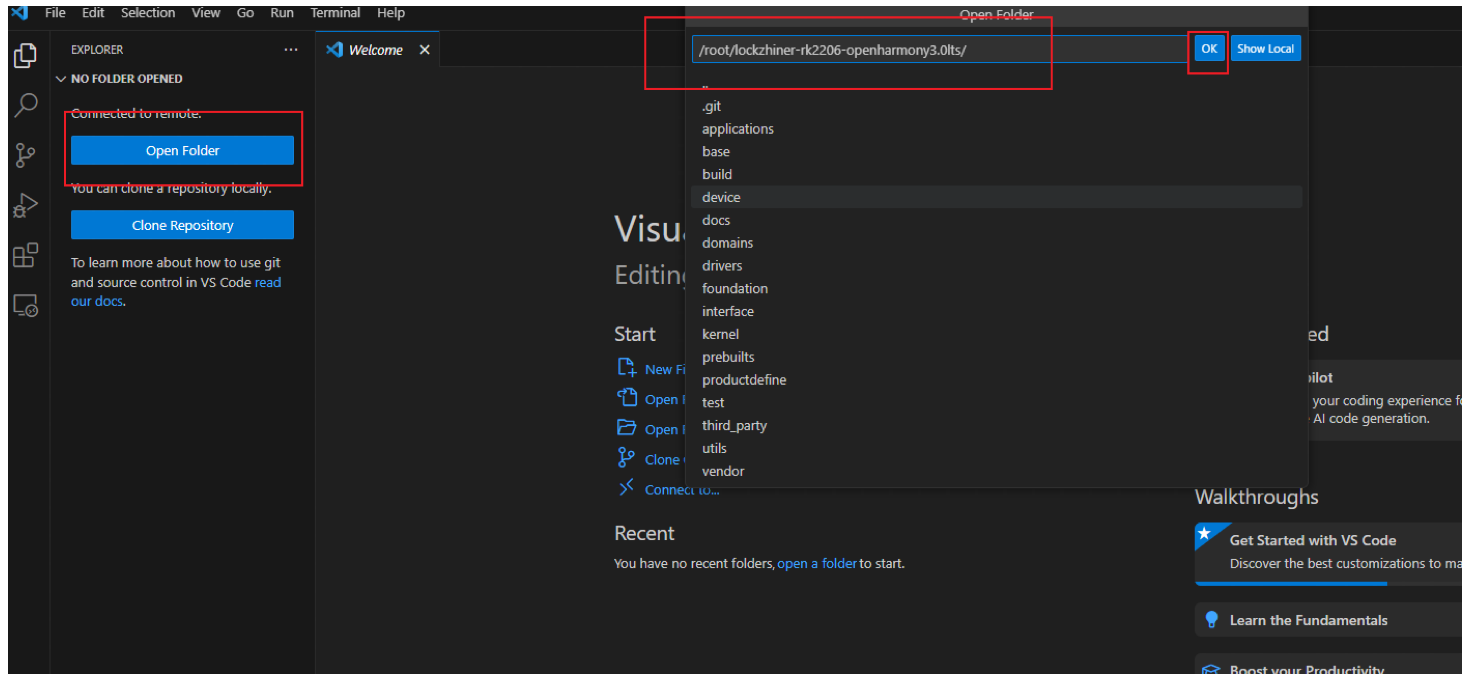Select the device folder in list
This screenshot has height=674, width=1462.
pos(721,198)
